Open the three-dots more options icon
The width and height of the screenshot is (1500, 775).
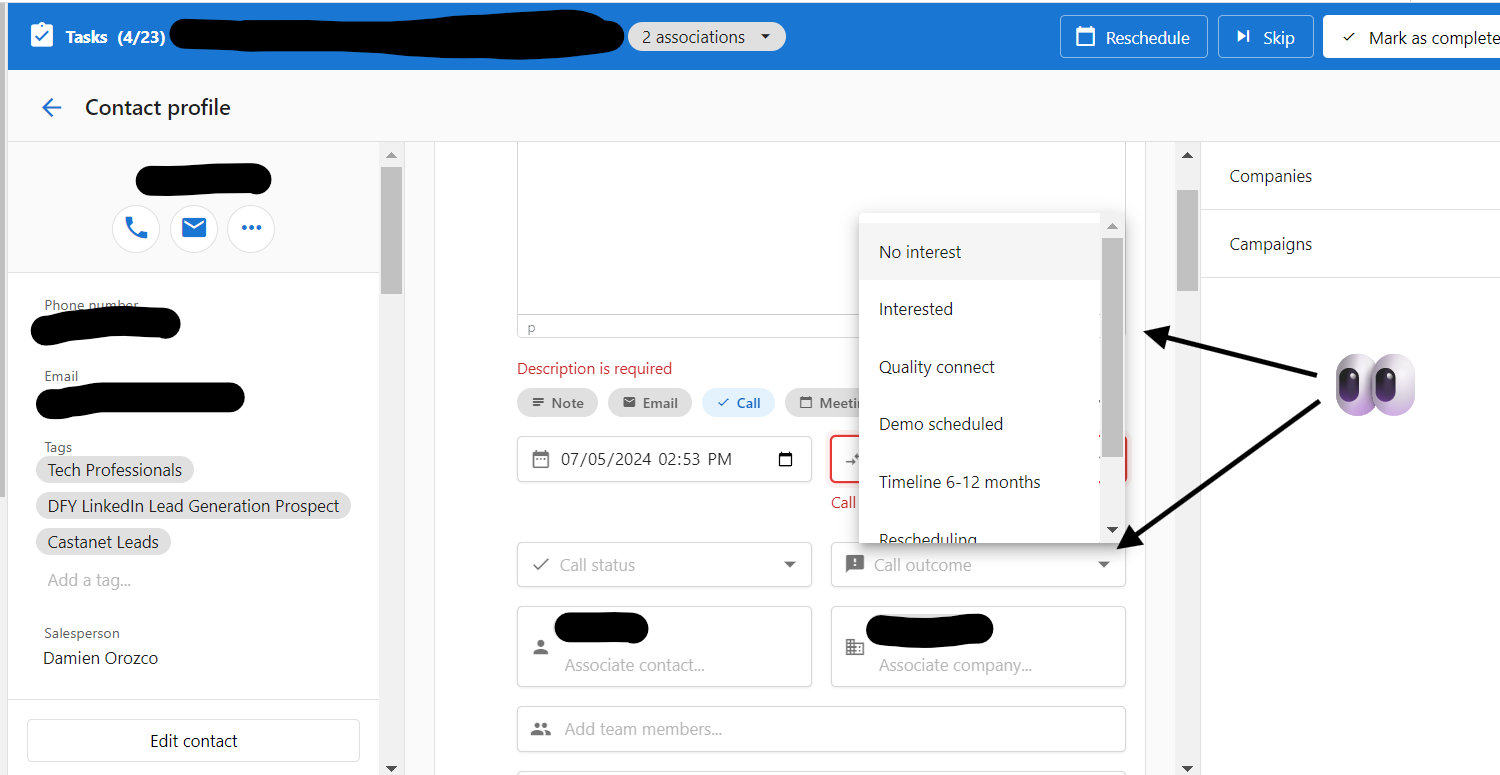(251, 229)
